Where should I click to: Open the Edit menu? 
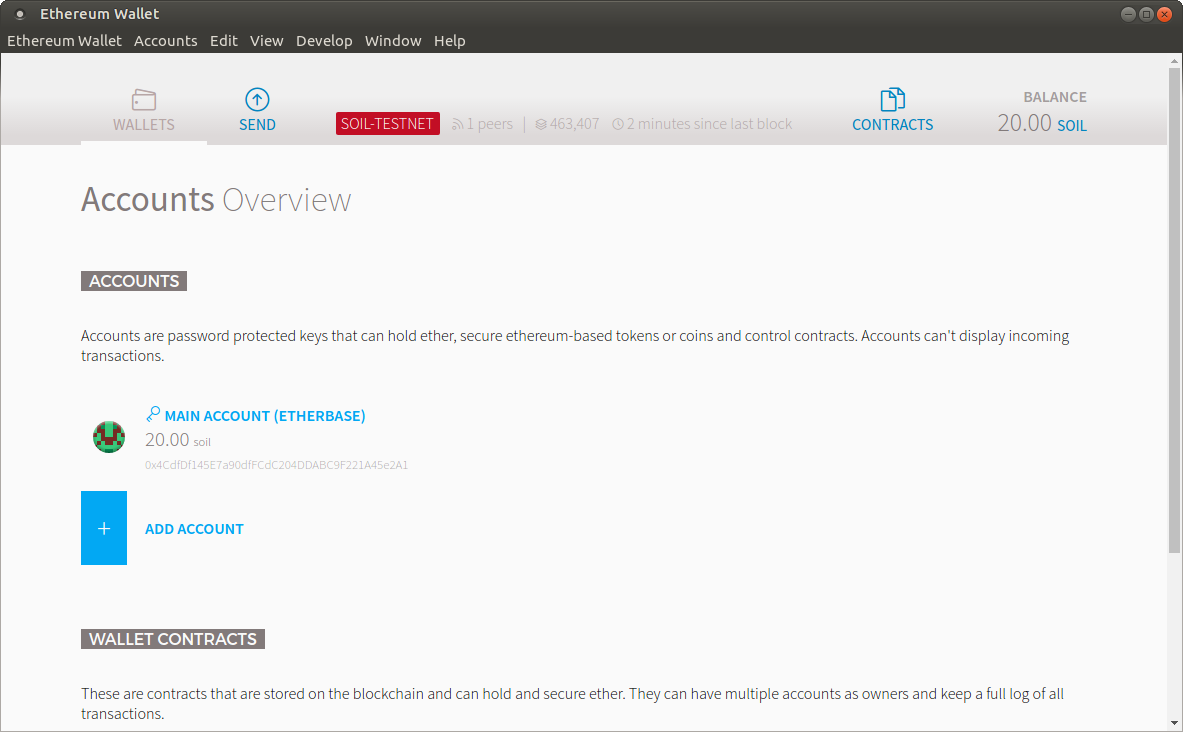[x=224, y=41]
